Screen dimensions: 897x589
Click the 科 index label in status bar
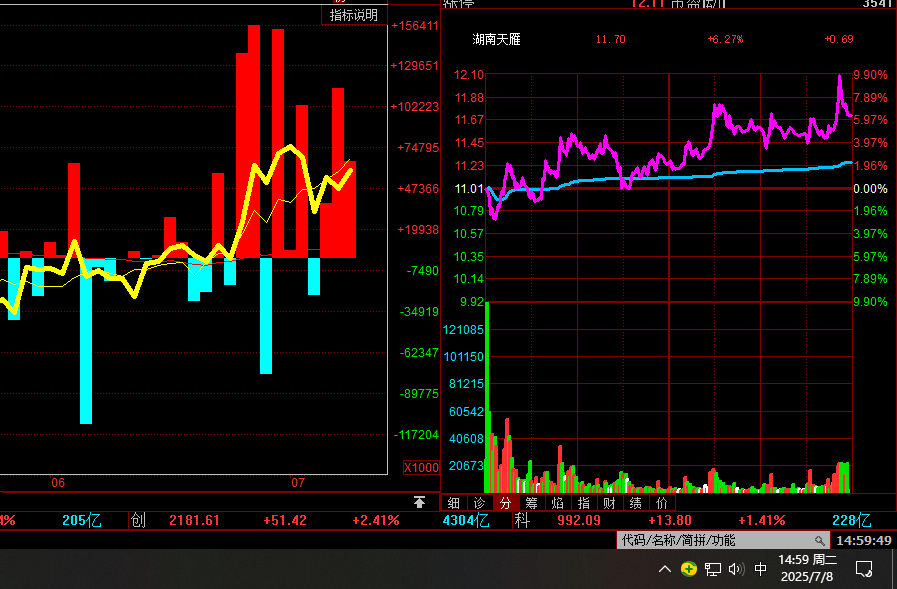click(521, 520)
